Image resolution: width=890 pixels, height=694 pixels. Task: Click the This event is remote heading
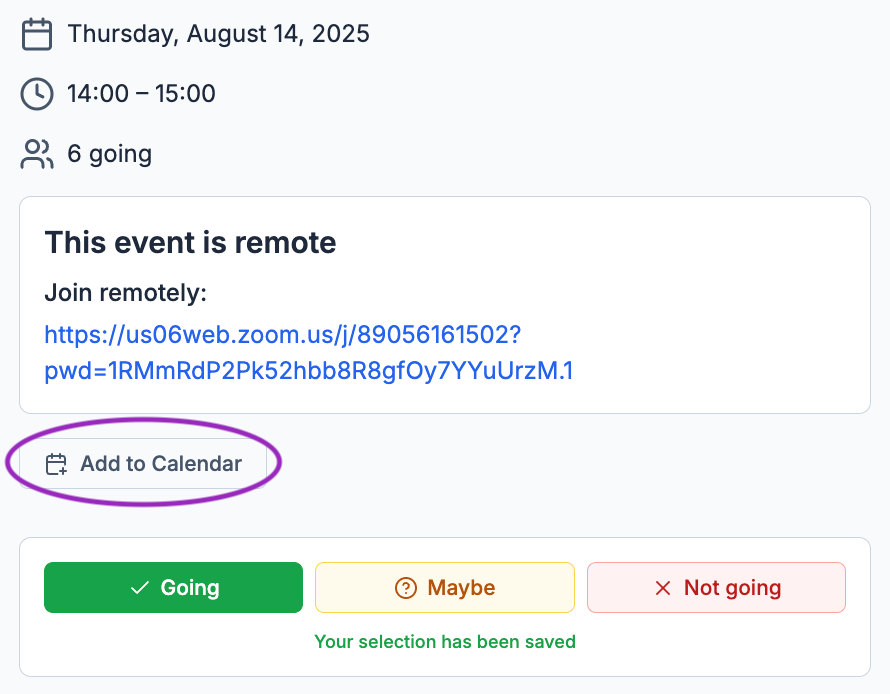(x=190, y=243)
